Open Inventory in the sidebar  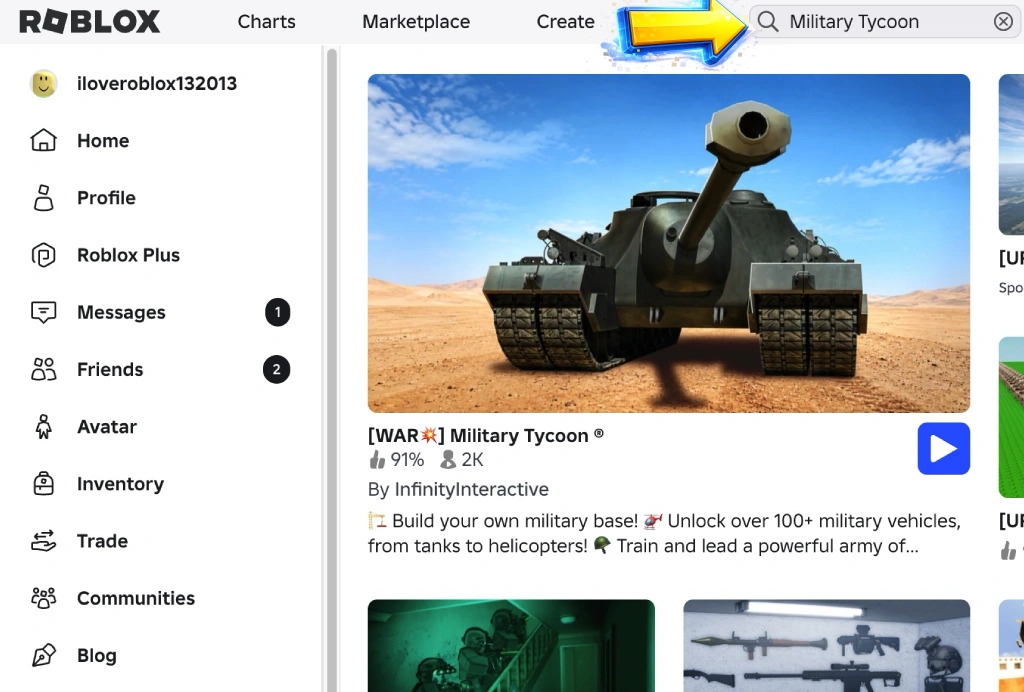point(121,484)
